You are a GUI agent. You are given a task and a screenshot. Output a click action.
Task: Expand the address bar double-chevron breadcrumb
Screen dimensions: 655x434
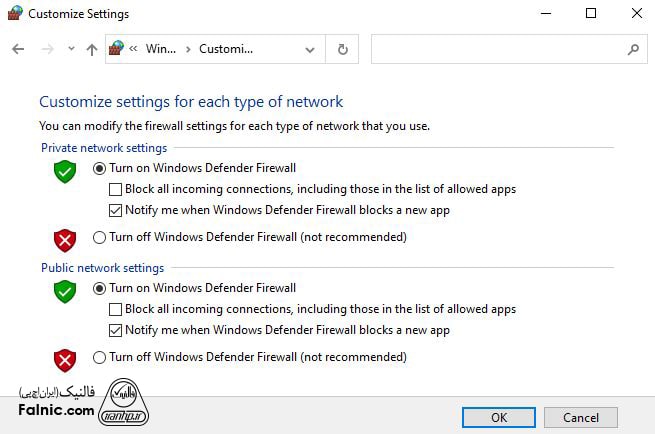pyautogui.click(x=134, y=49)
